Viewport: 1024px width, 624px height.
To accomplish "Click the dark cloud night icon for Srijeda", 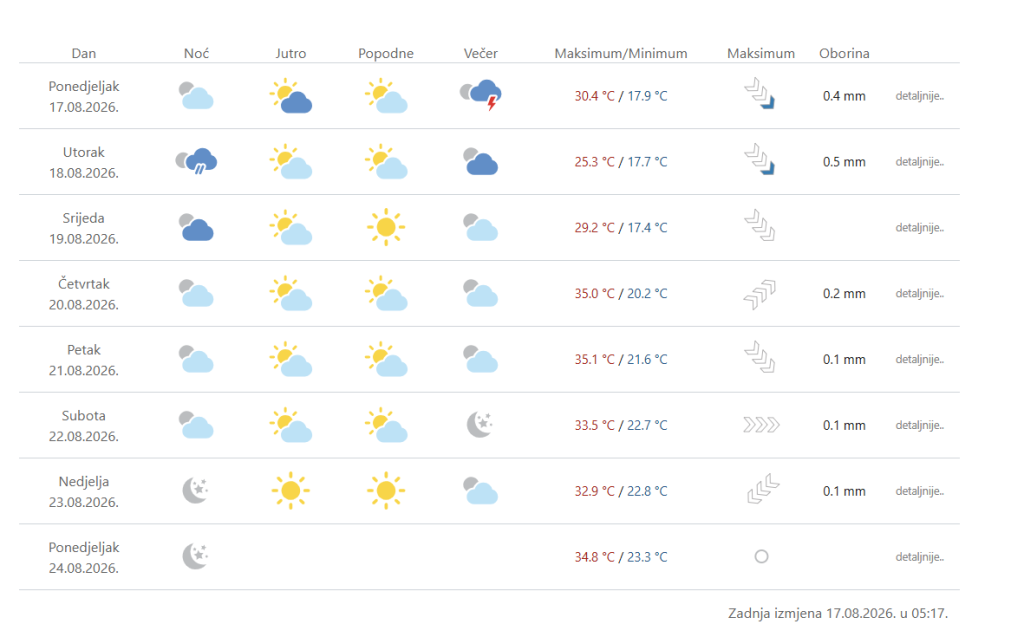I will [x=197, y=227].
